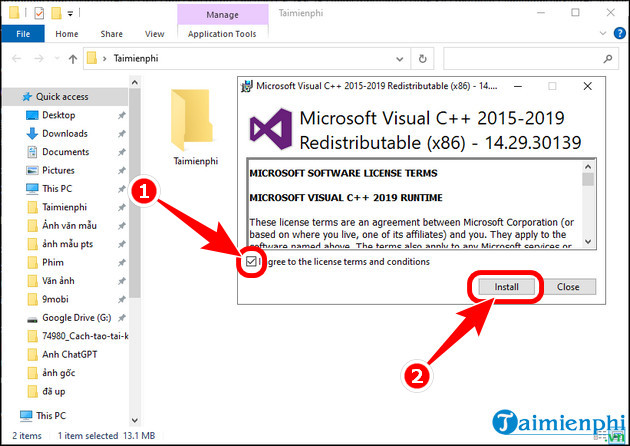Open ảnh mẫu pts folder in sidebar
The width and height of the screenshot is (630, 446).
click(68, 244)
